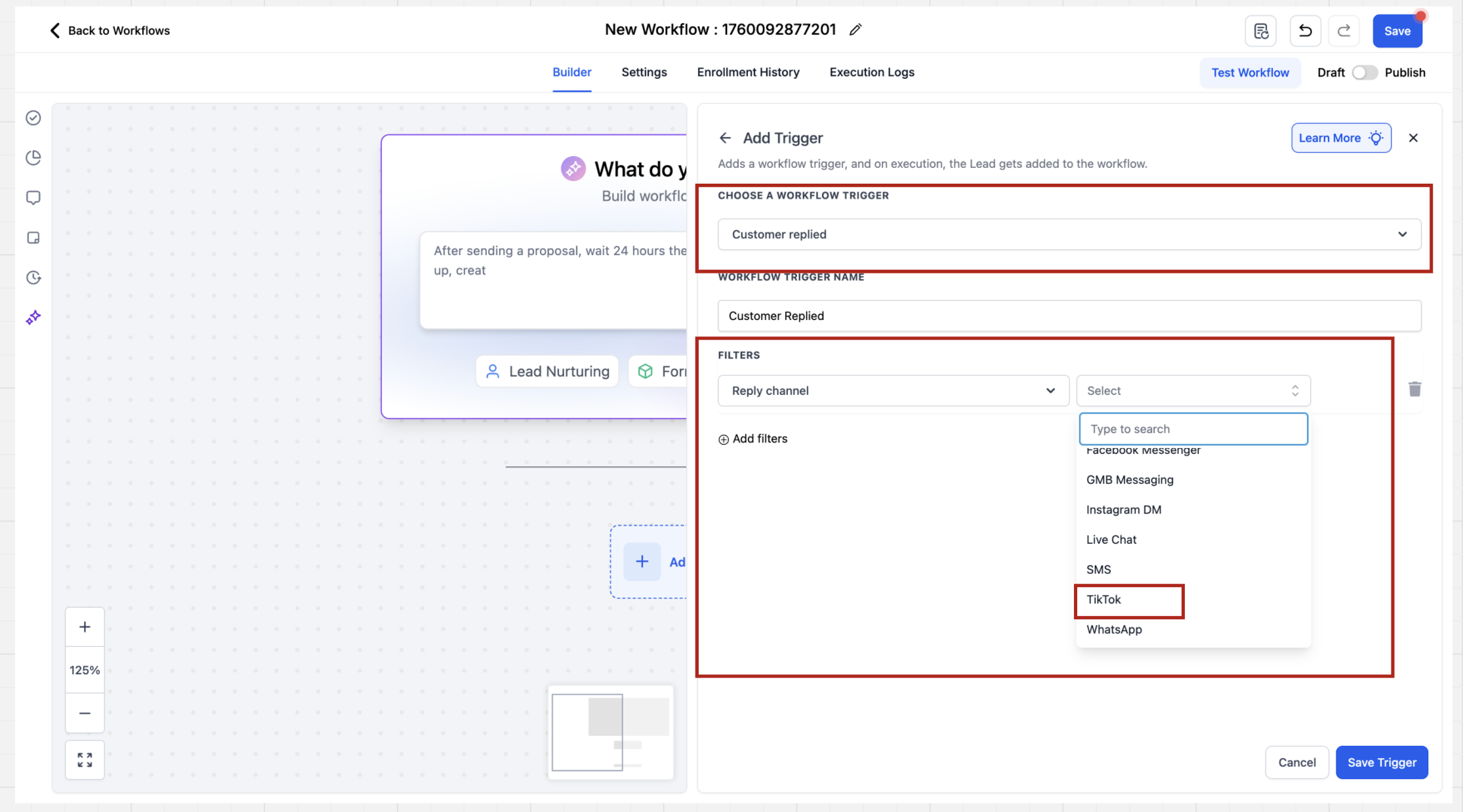The height and width of the screenshot is (812, 1463).
Task: Open the Select value dropdown
Action: [1193, 391]
